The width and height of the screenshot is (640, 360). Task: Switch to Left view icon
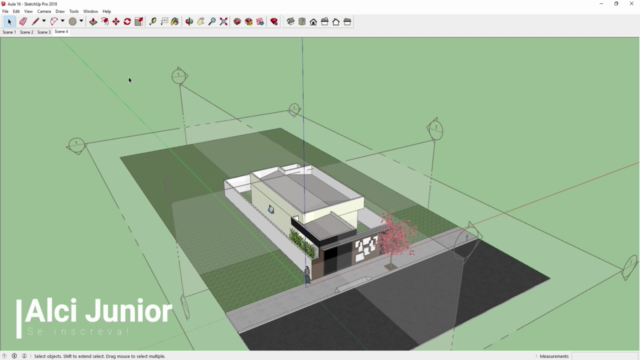point(347,22)
